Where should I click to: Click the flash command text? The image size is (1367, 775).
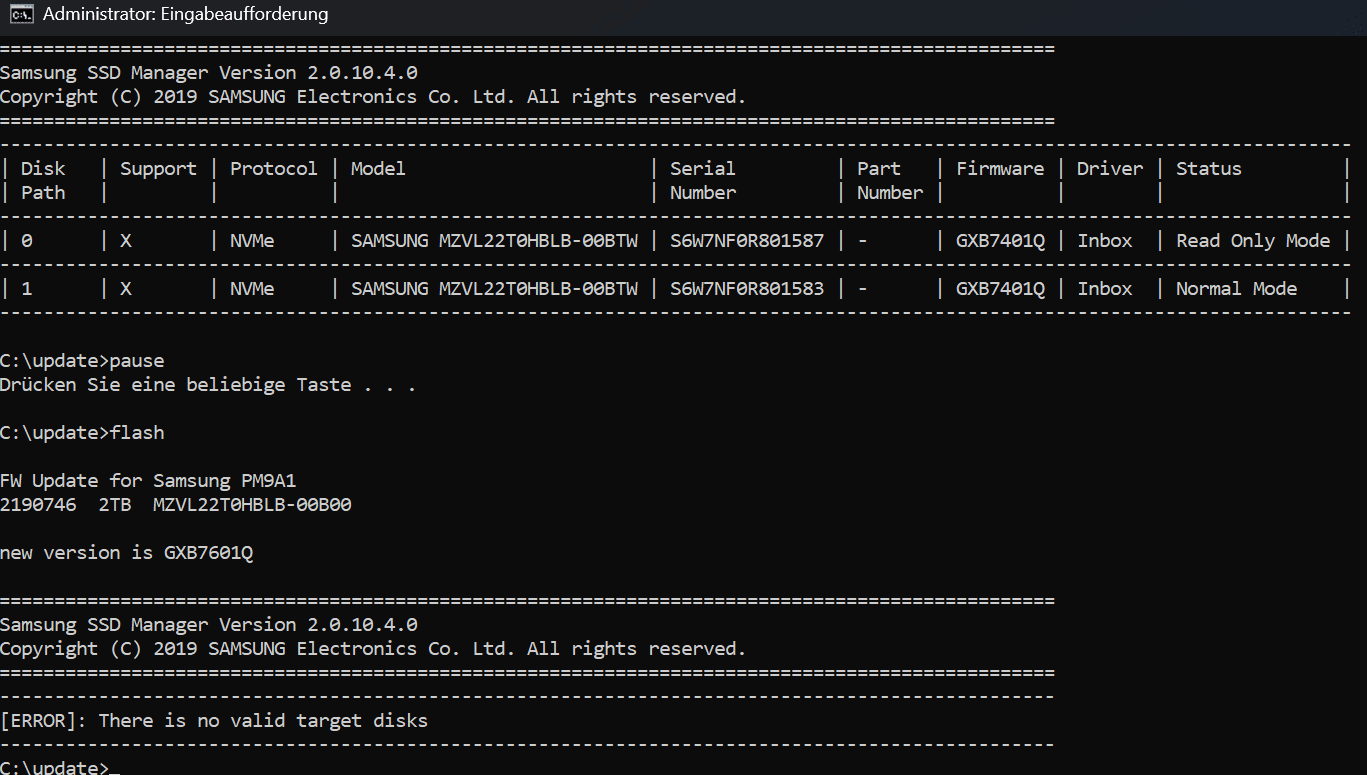pos(137,433)
